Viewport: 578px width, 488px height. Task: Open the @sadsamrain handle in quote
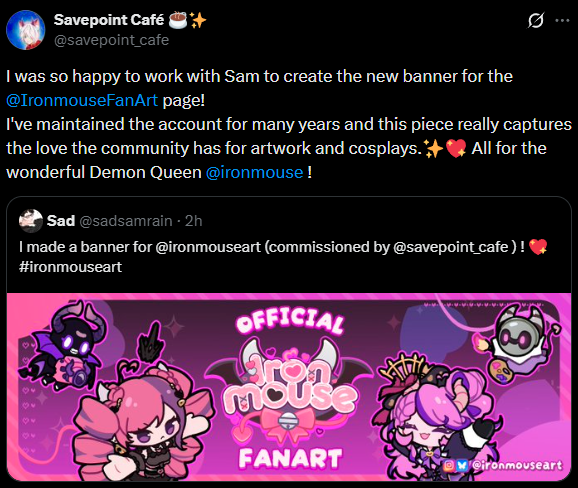(x=126, y=221)
